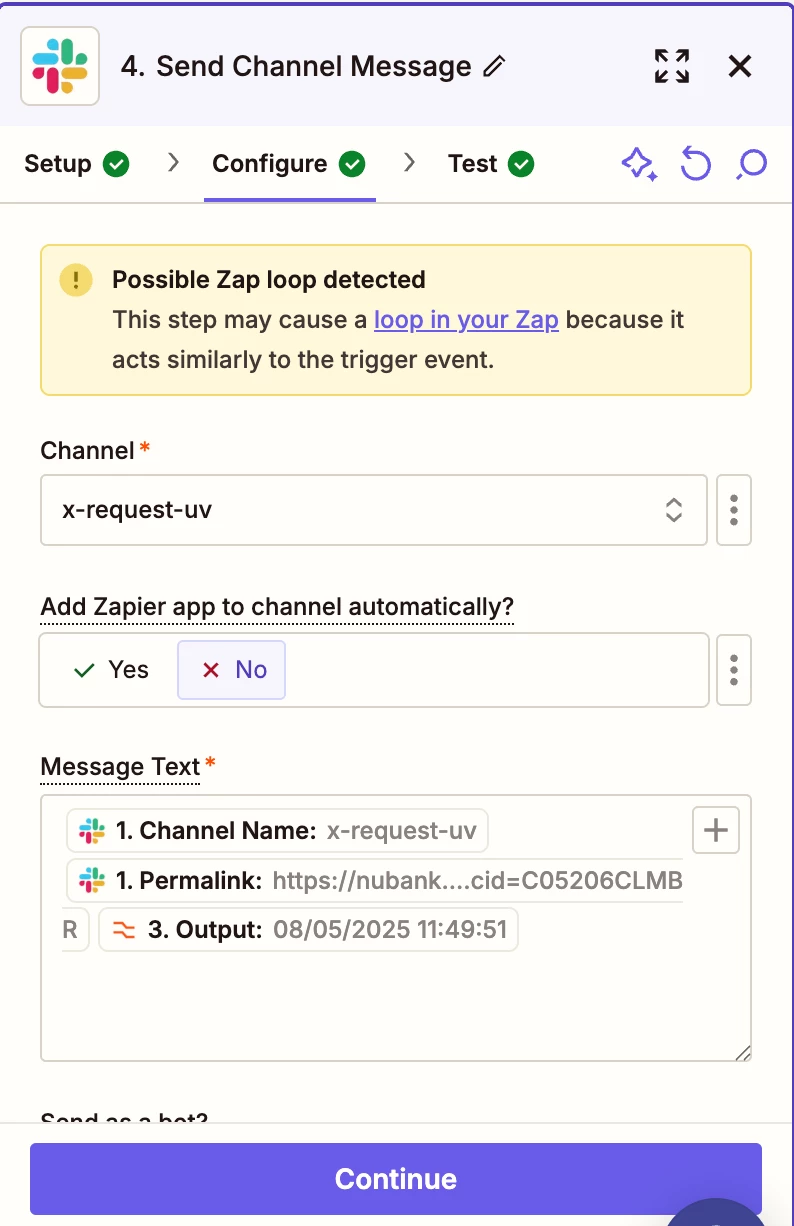Click the 1. Channel Name data pill
This screenshot has height=1226, width=794.
click(277, 831)
